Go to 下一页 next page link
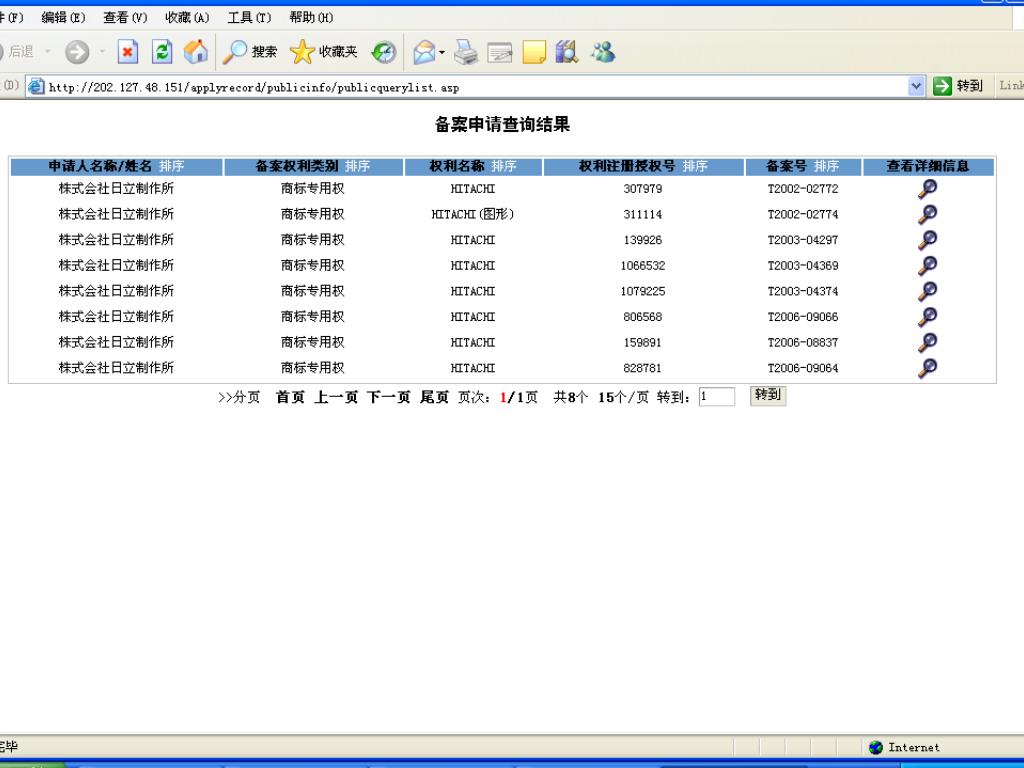The width and height of the screenshot is (1024, 768). tap(389, 397)
